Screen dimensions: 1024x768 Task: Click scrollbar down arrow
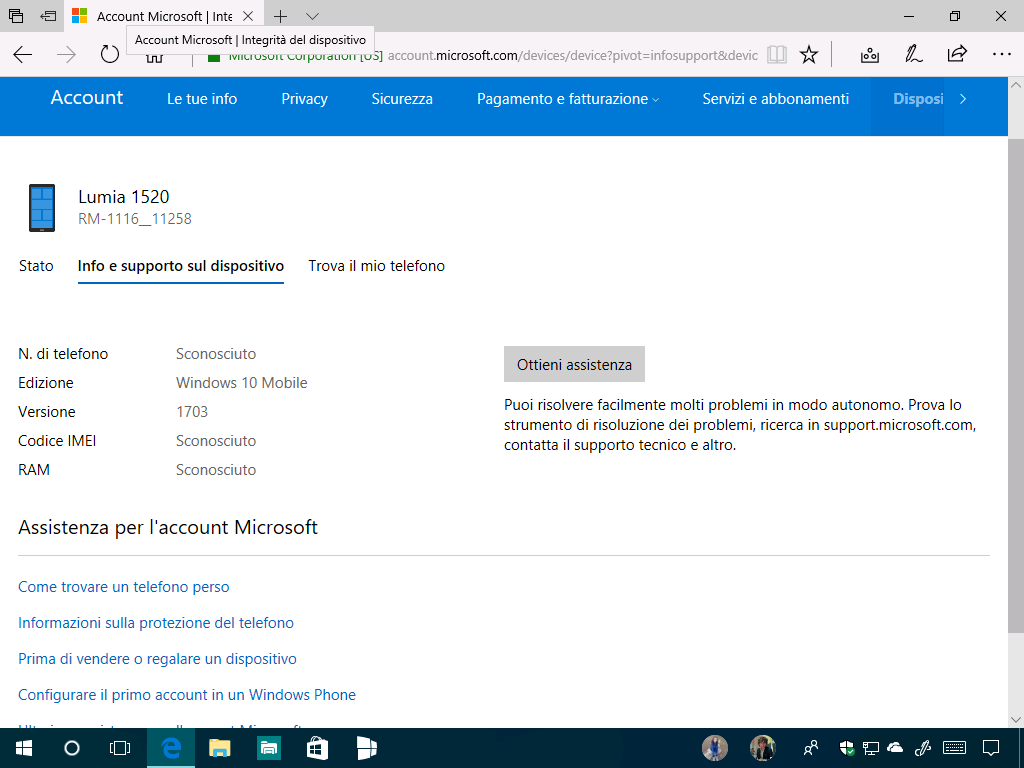1016,720
